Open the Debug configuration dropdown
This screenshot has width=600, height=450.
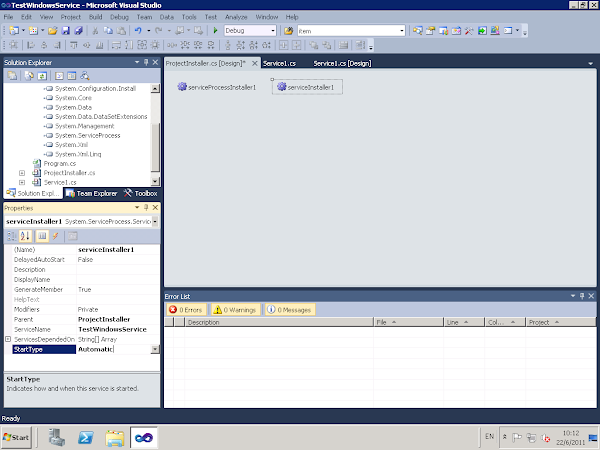(x=273, y=31)
